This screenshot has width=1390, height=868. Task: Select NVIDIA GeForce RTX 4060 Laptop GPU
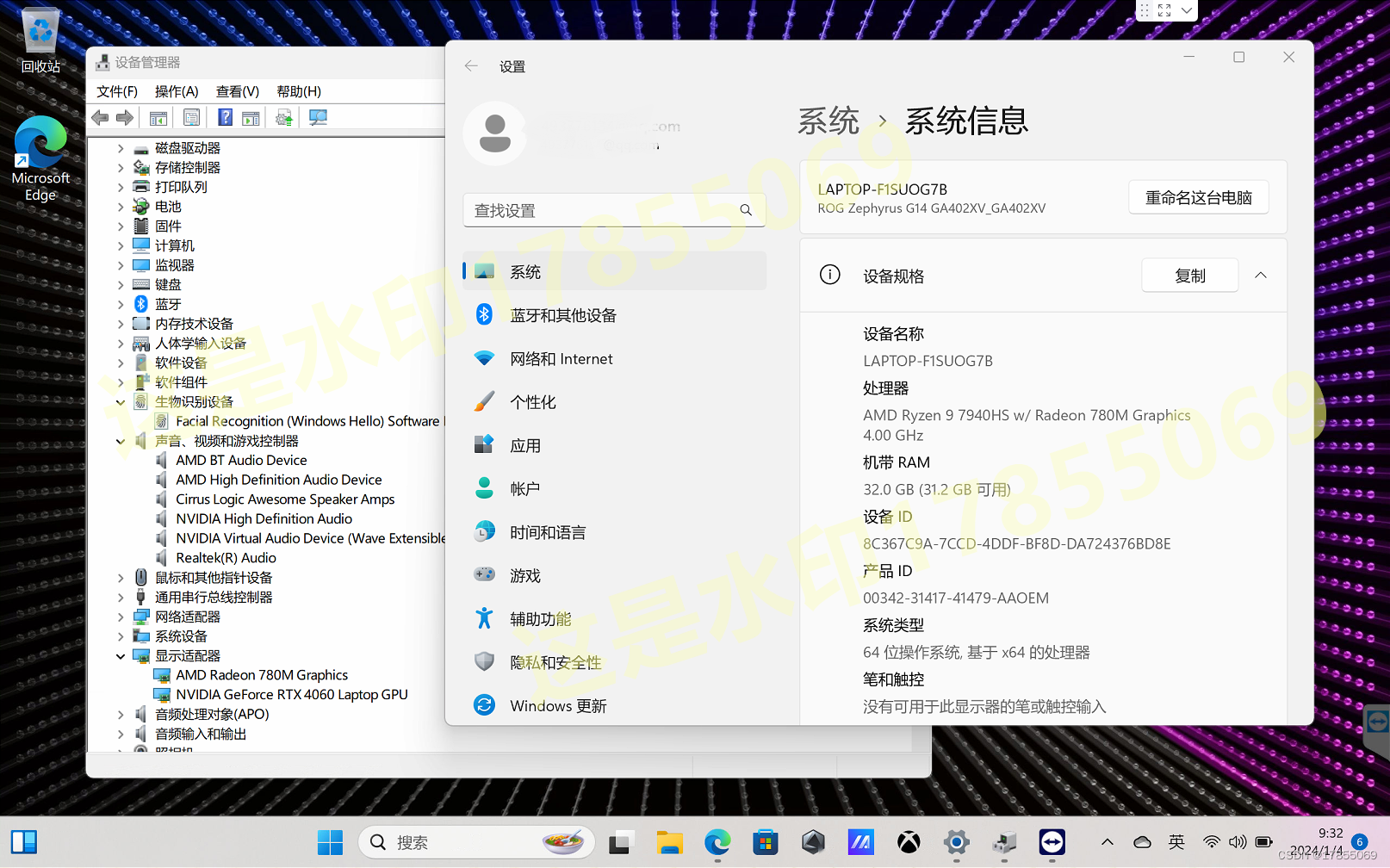291,695
